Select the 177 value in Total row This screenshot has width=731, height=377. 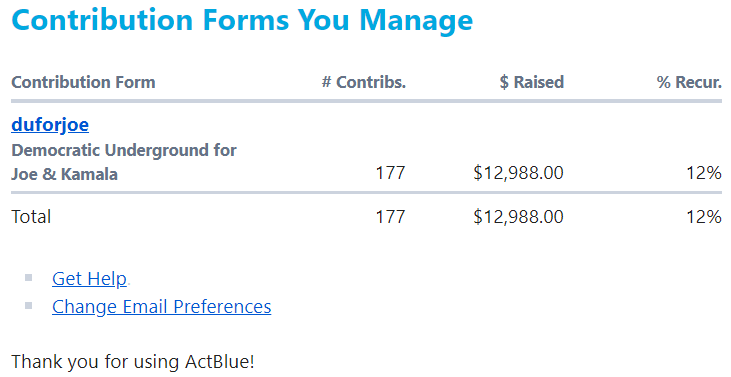pos(391,217)
